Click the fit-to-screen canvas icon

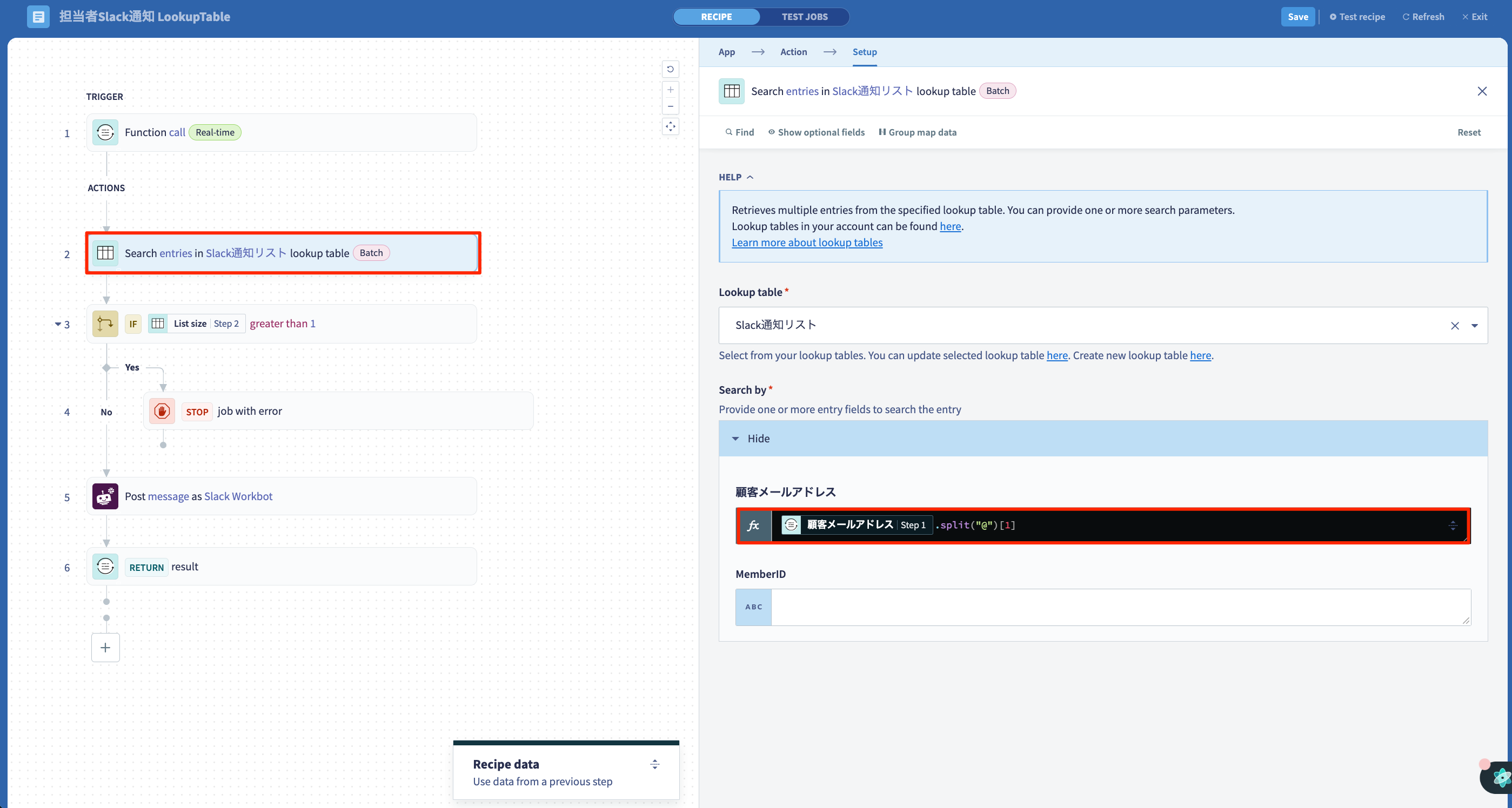[670, 126]
